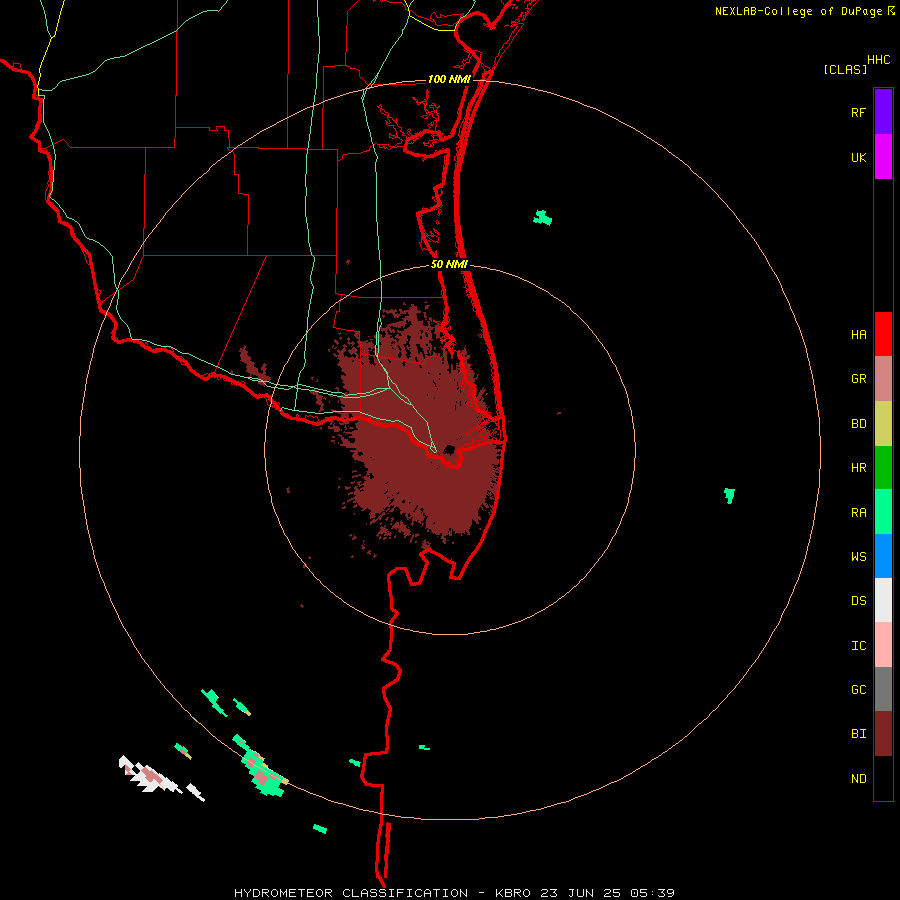Click the WS blue legend swatch
900x900 pixels.
coord(883,556)
